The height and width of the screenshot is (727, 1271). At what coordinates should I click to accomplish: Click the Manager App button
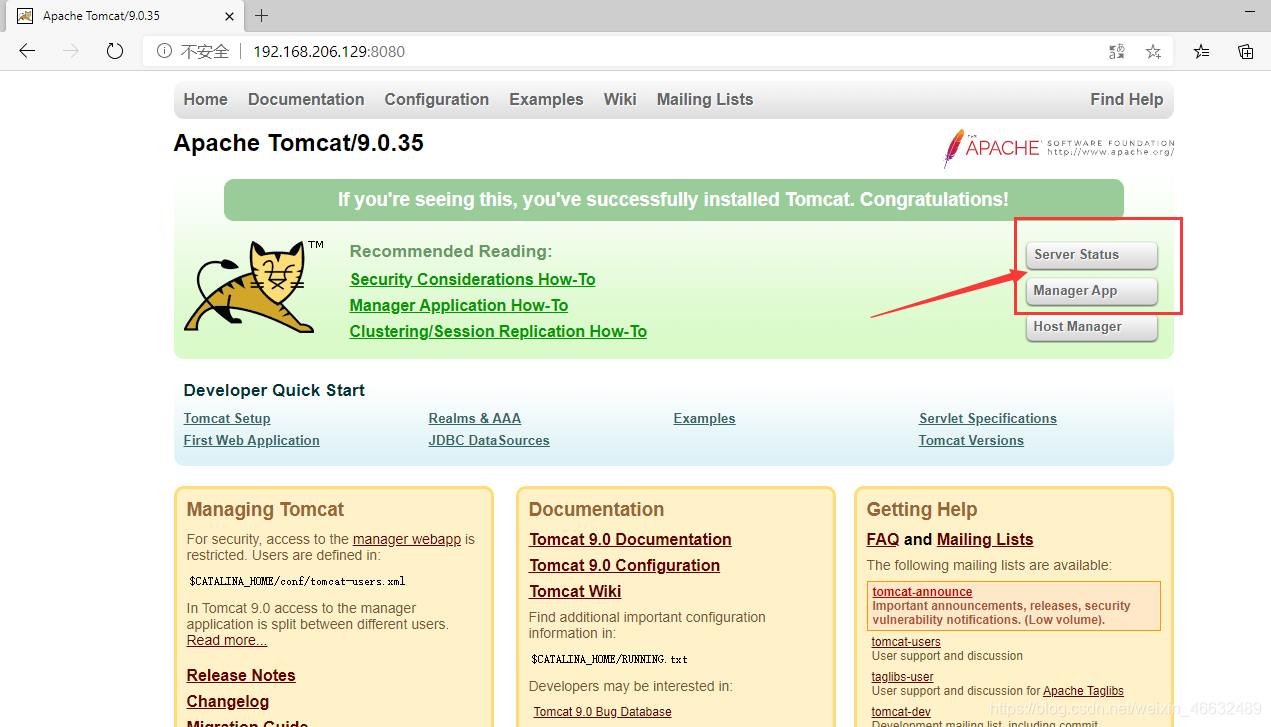point(1092,291)
